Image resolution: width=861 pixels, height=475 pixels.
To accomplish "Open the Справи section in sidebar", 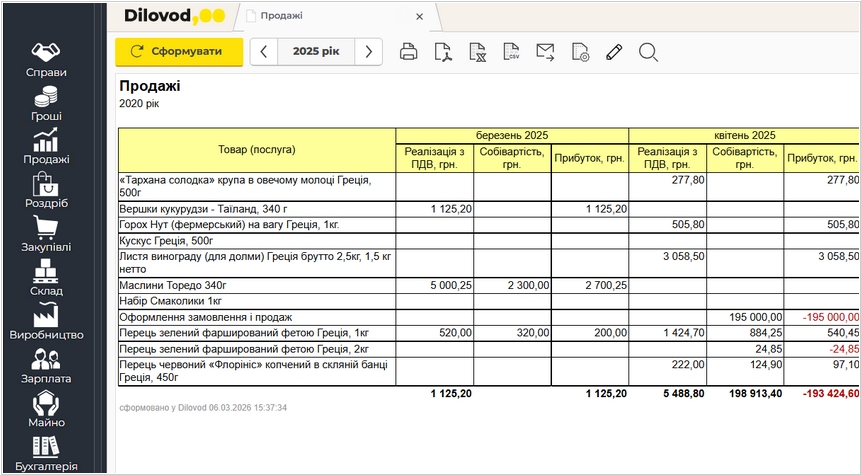I will click(x=46, y=60).
